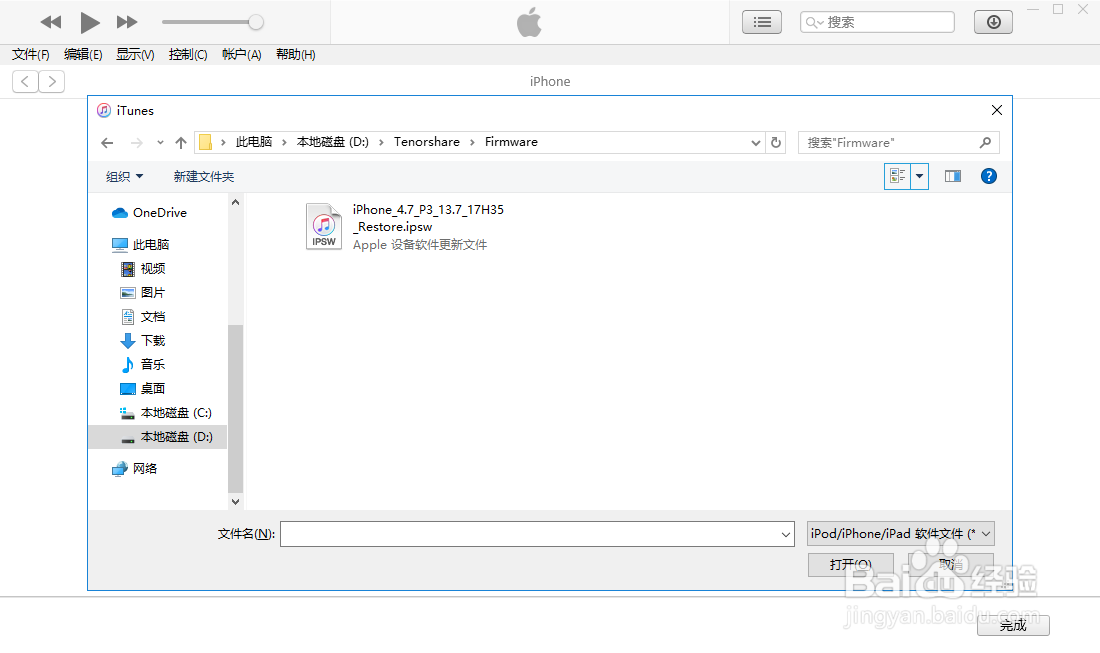Click 本地磁盘 (D:) in the address path
The image size is (1100, 653).
coord(333,142)
